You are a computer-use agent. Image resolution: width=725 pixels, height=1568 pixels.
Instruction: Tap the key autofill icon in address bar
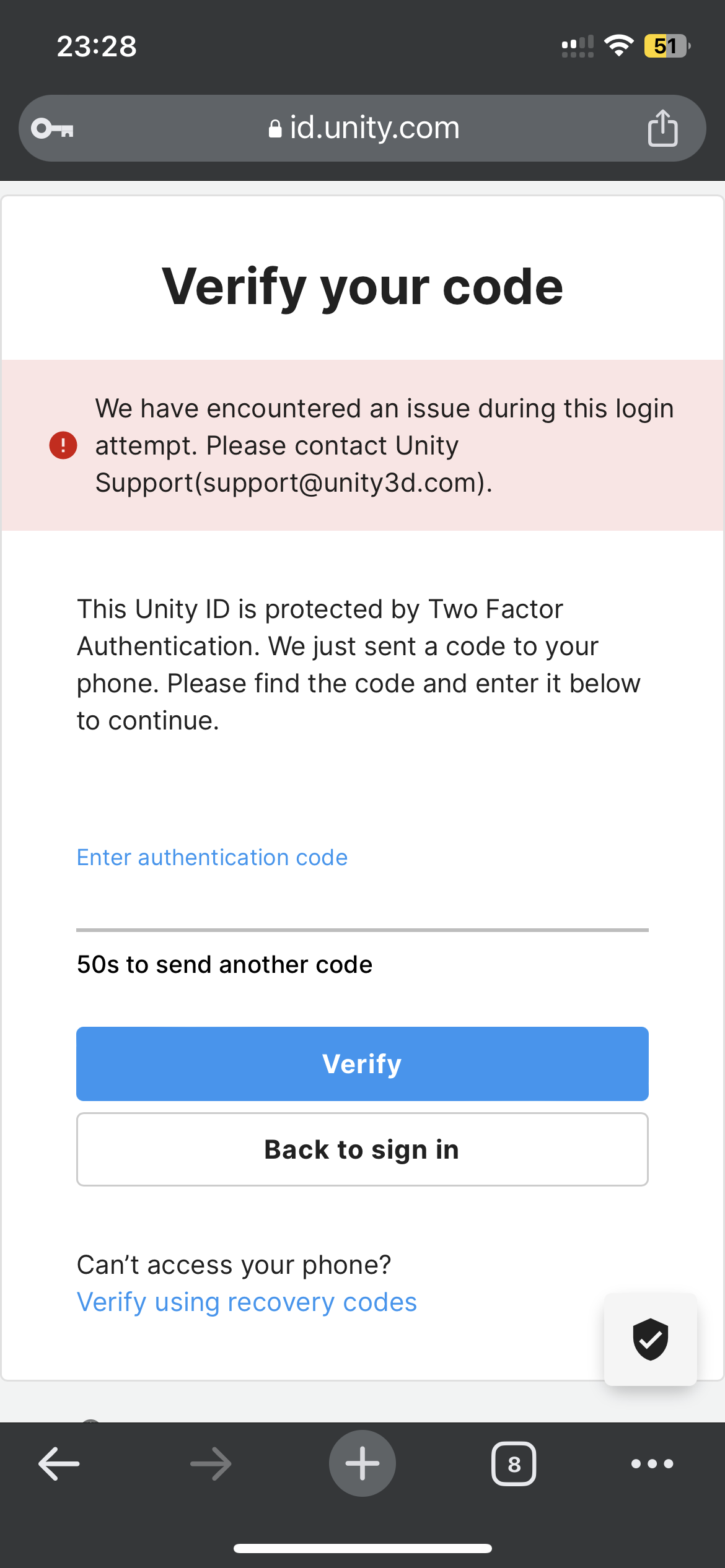click(52, 128)
